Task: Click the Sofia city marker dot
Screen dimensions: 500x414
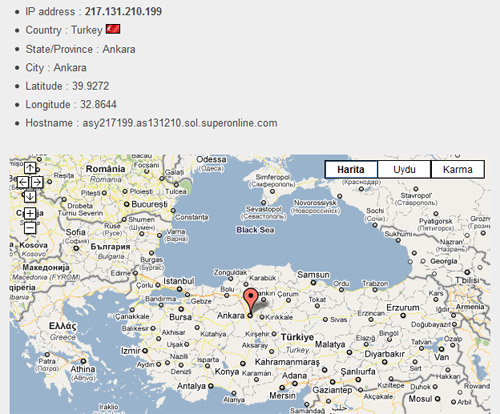Action: [76, 248]
